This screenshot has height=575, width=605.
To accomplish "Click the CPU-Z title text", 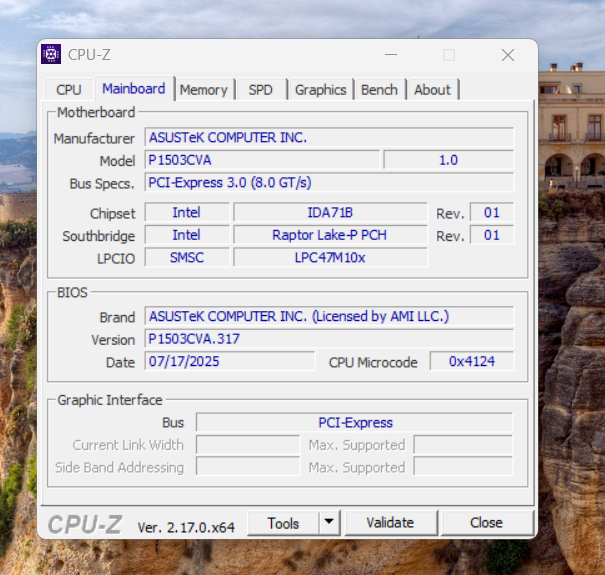I will coord(89,55).
